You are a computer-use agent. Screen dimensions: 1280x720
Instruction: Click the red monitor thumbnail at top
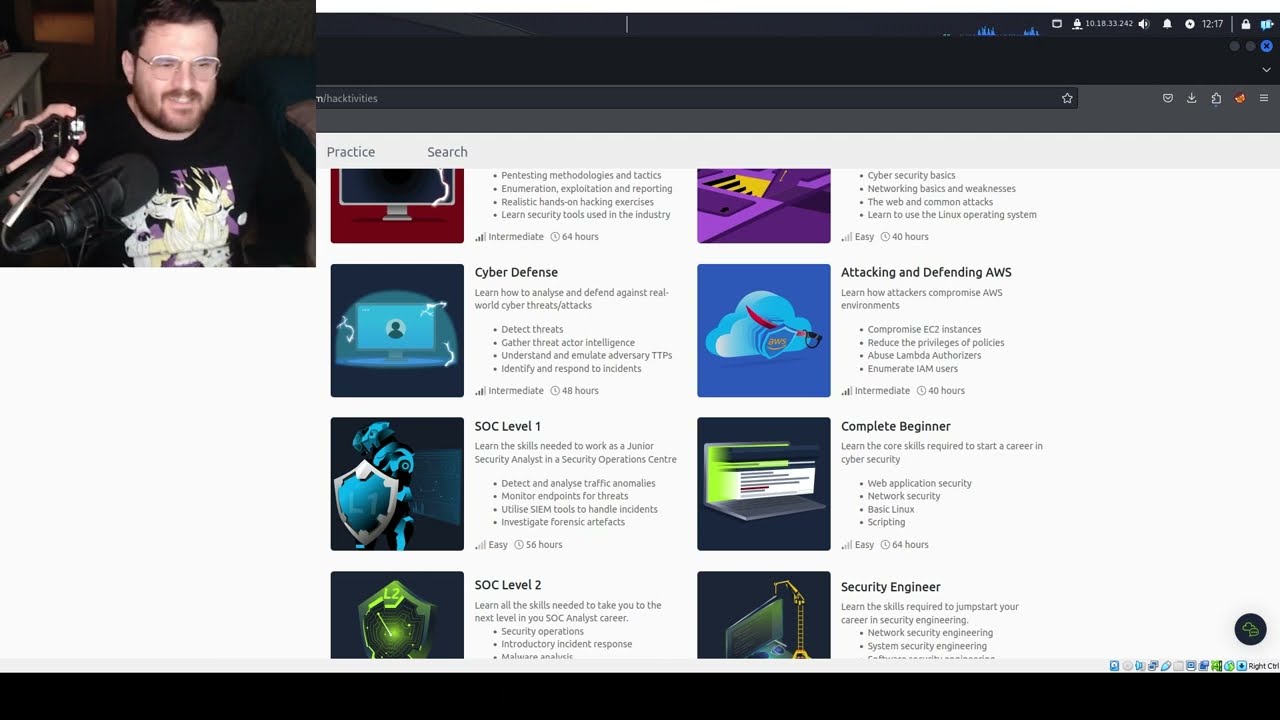pos(397,205)
